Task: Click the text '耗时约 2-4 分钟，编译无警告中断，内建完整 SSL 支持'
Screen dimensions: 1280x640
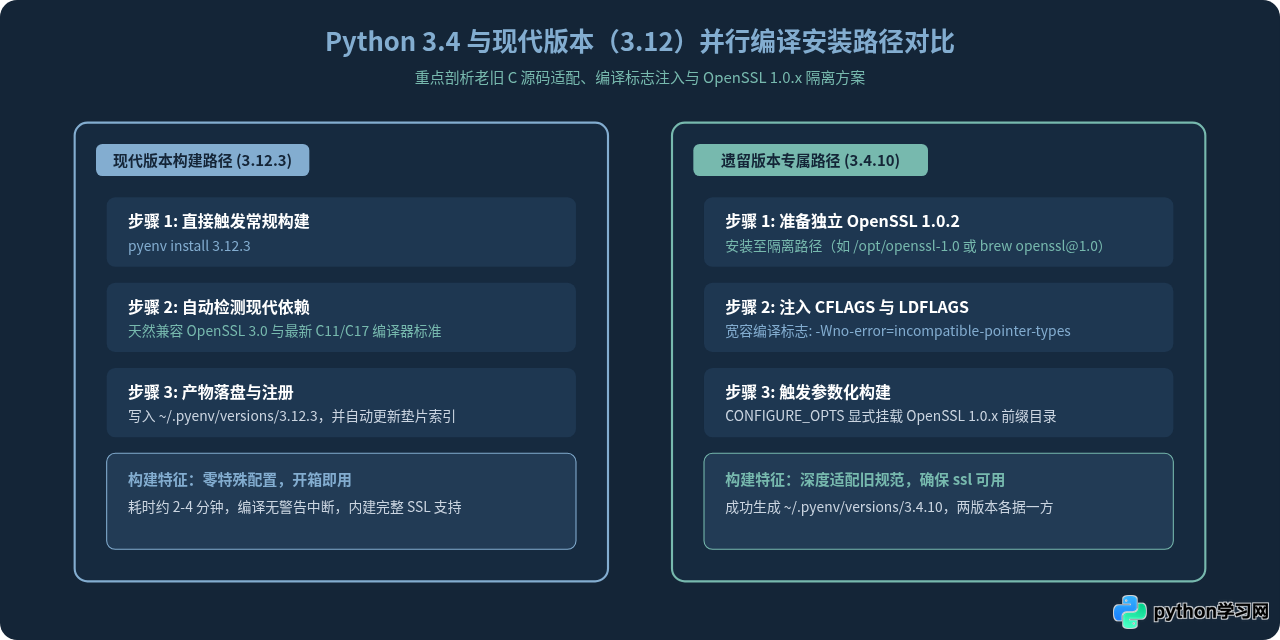Action: [295, 507]
